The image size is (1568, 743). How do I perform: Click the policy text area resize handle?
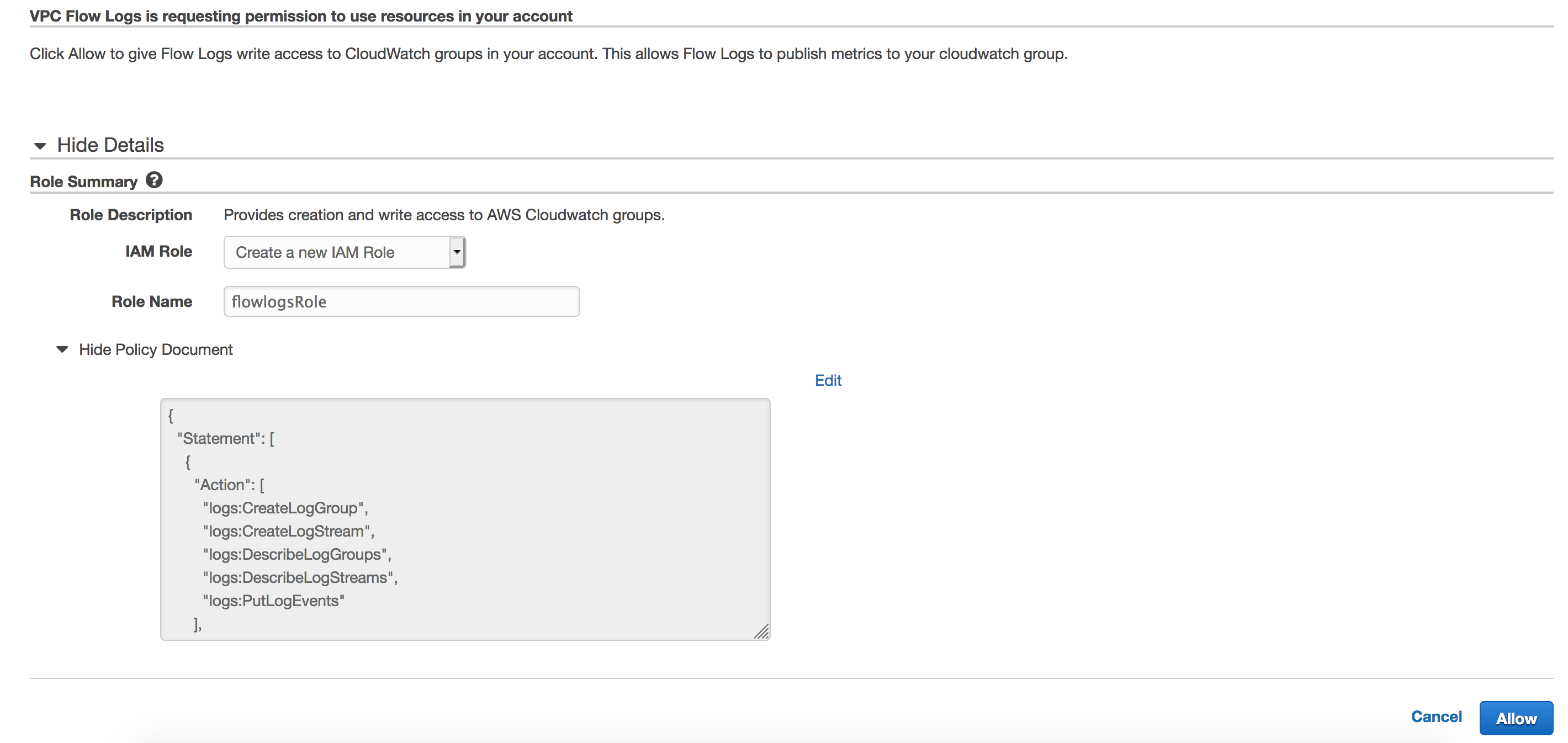[x=761, y=631]
